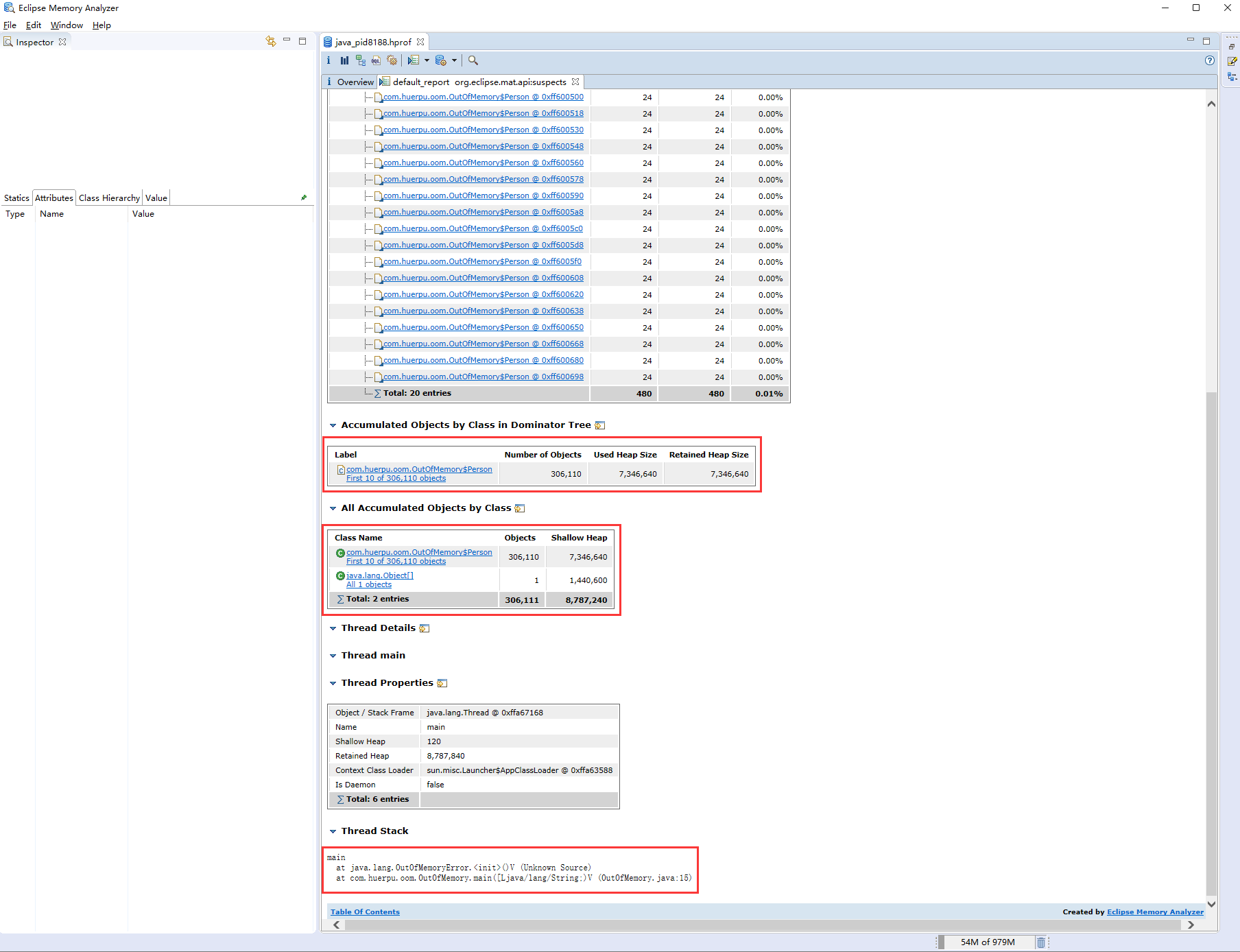Click the Find Object by Address magnifier
Viewport: 1240px width, 952px height.
[473, 60]
